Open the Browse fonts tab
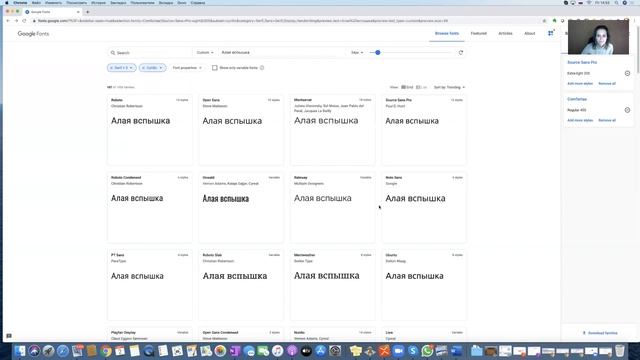This screenshot has width=640, height=360. (447, 33)
